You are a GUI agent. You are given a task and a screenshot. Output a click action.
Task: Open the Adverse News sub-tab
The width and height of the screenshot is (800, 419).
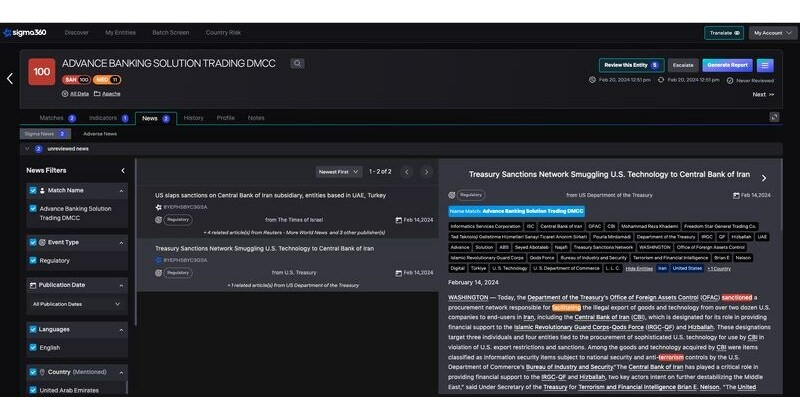coord(100,133)
